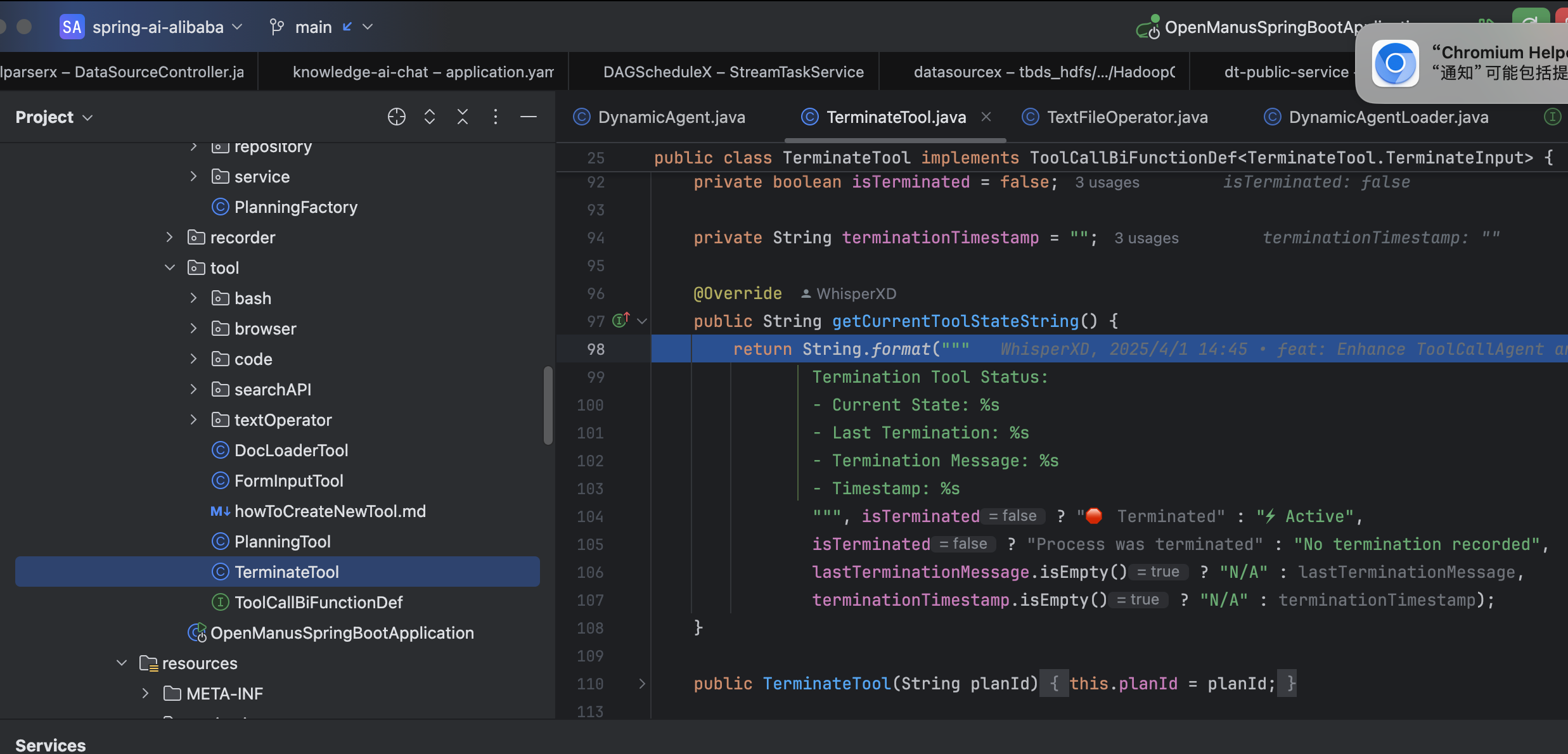Screen dimensions: 1568x754
Task: Fold the getCurrentToolStateString method on line 97
Action: 642,321
